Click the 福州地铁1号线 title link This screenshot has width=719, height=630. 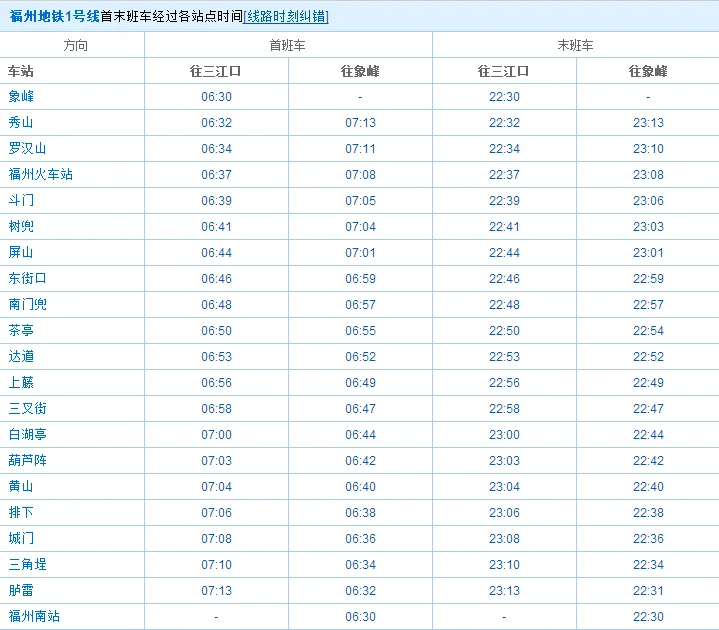(x=54, y=16)
